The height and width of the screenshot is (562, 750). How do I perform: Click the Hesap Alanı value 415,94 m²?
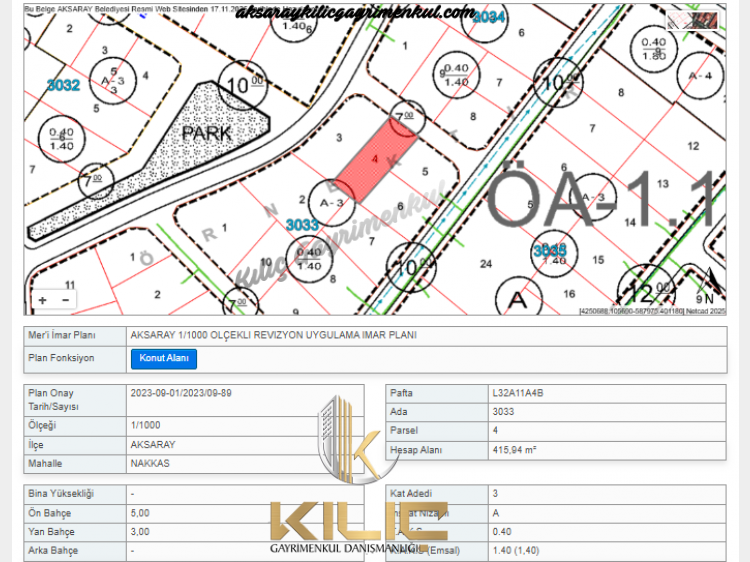(x=515, y=450)
